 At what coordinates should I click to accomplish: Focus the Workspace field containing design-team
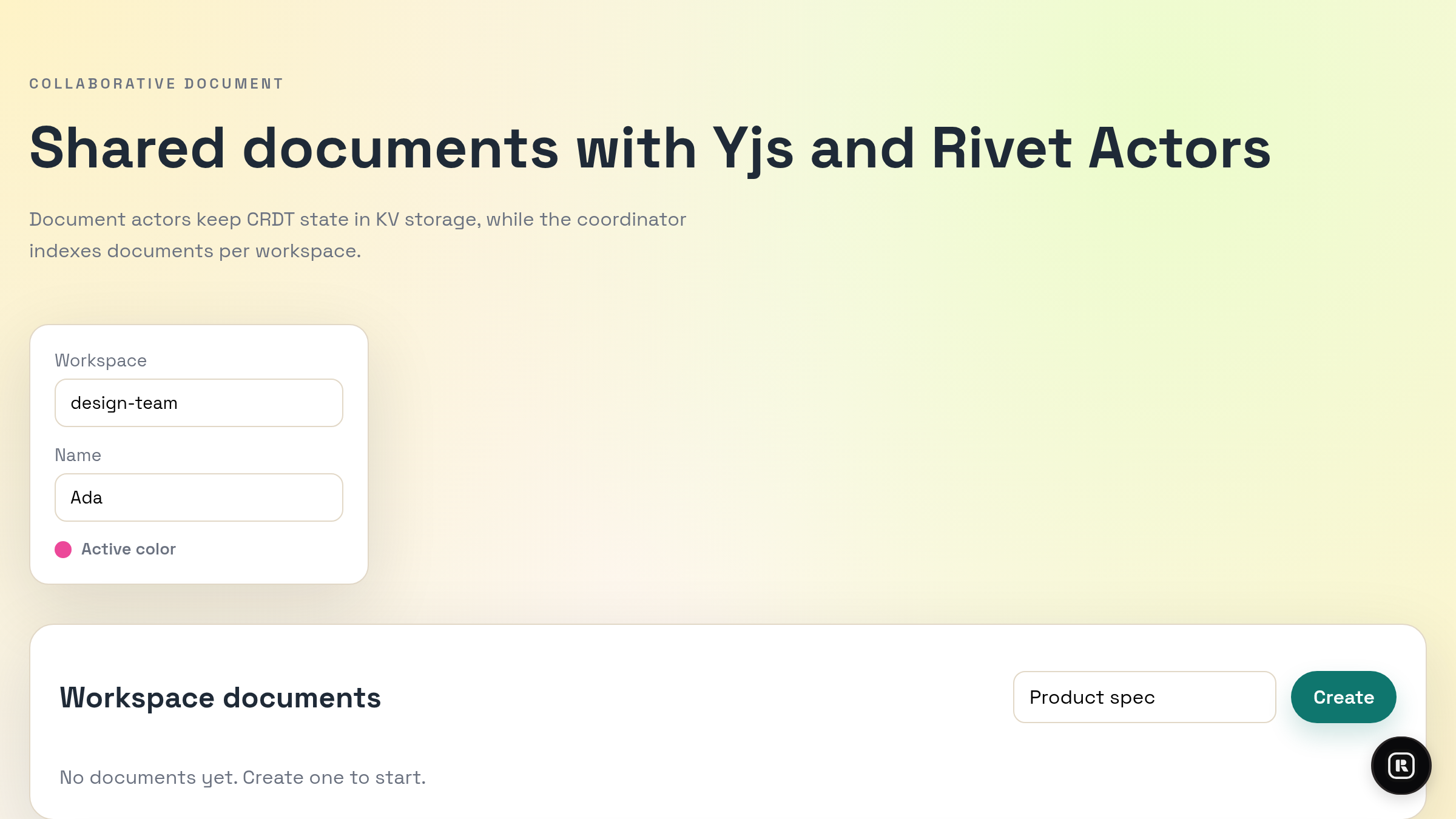click(198, 402)
